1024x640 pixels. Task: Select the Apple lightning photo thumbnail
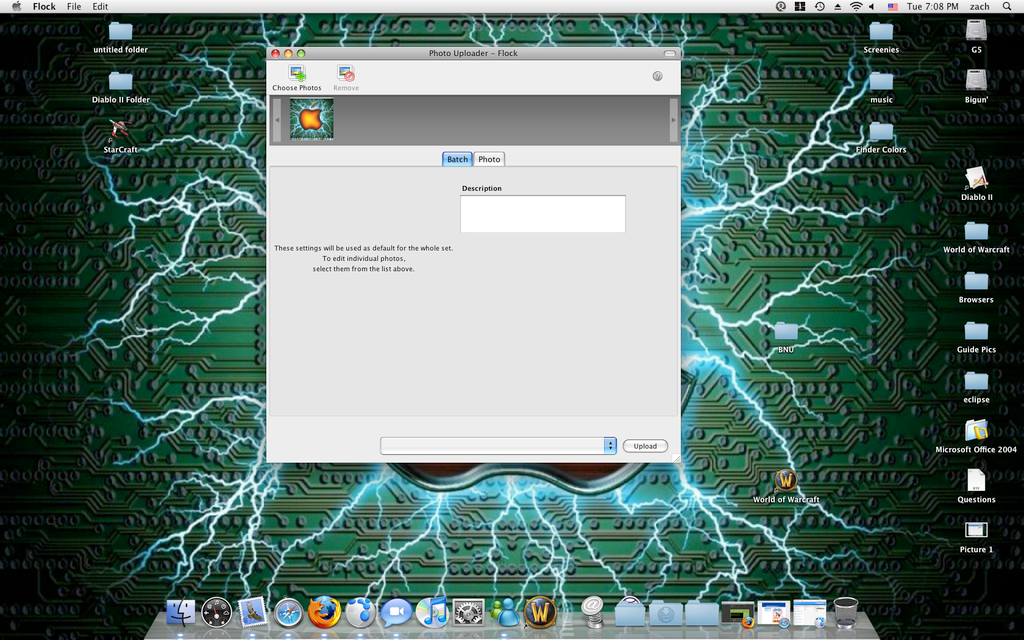coord(312,119)
